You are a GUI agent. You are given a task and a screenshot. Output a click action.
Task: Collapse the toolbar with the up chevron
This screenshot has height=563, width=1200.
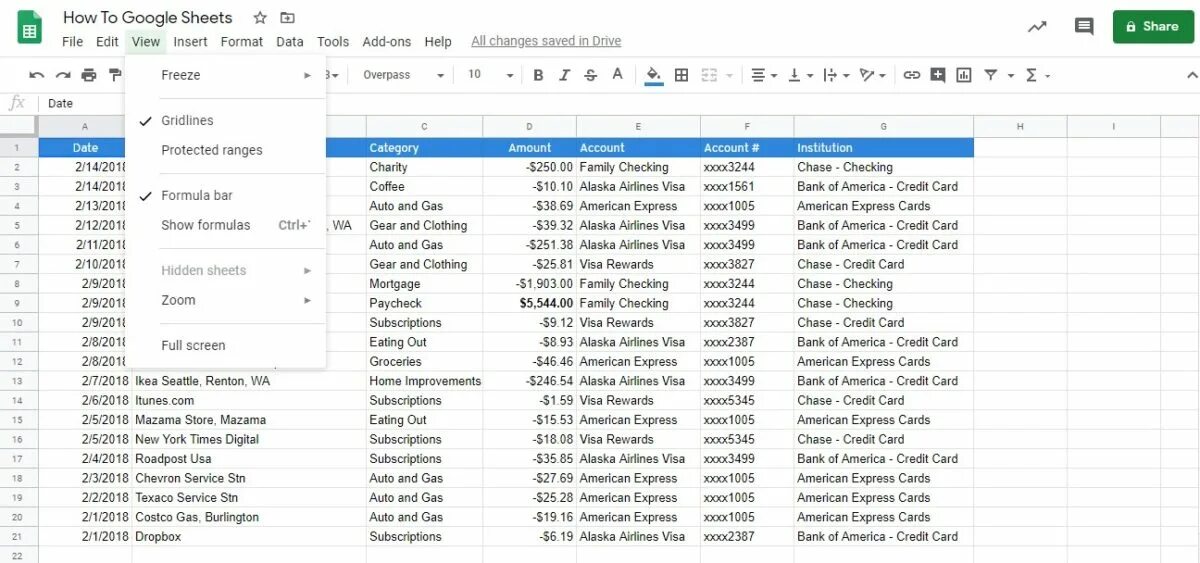(1191, 75)
